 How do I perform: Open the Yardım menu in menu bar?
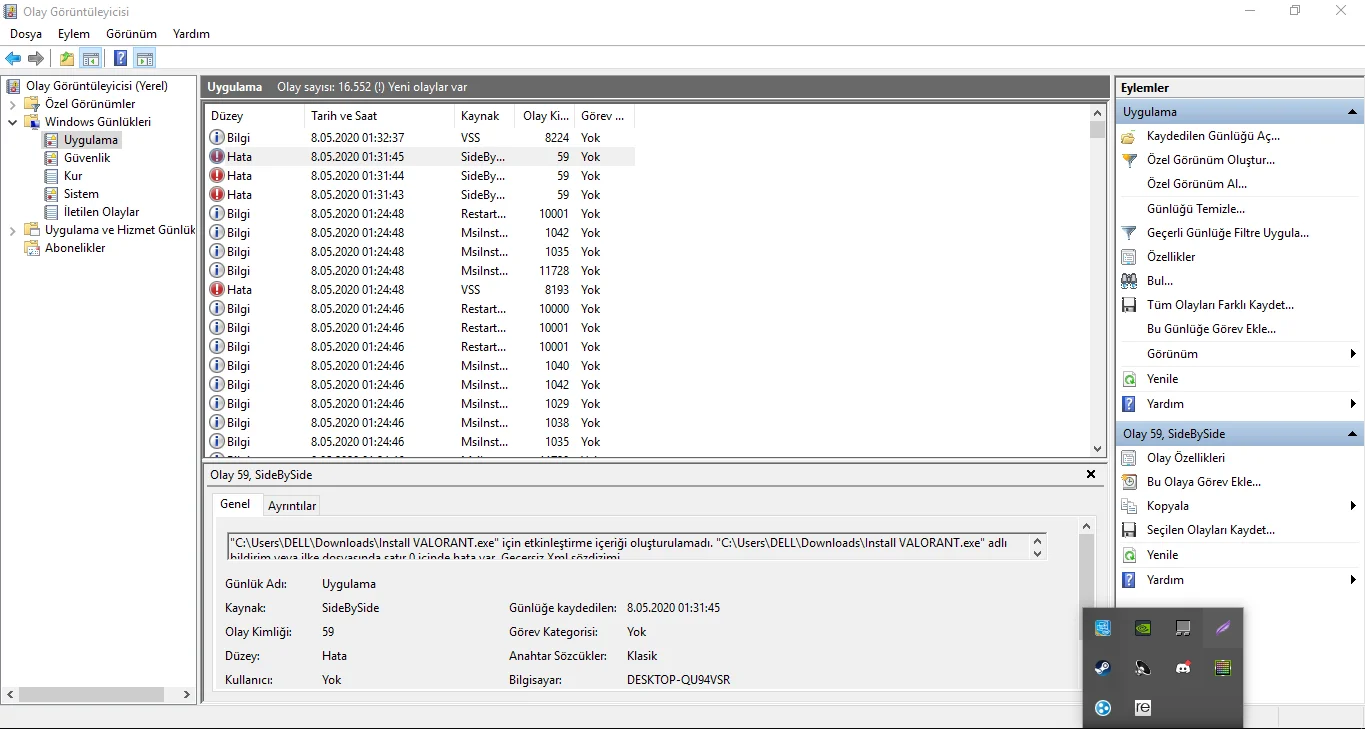click(x=191, y=34)
